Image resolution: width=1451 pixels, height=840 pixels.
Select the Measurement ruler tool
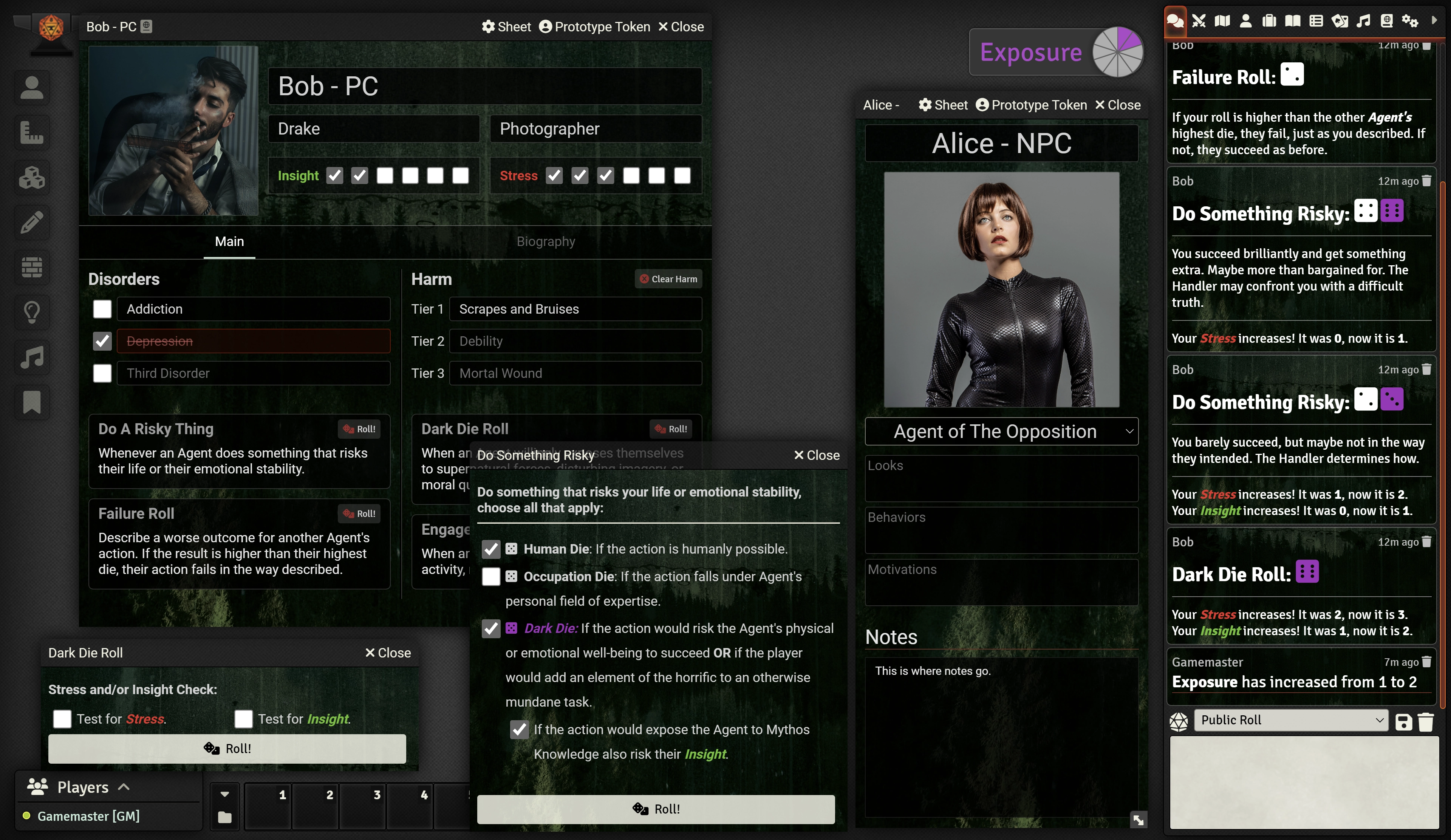32,132
